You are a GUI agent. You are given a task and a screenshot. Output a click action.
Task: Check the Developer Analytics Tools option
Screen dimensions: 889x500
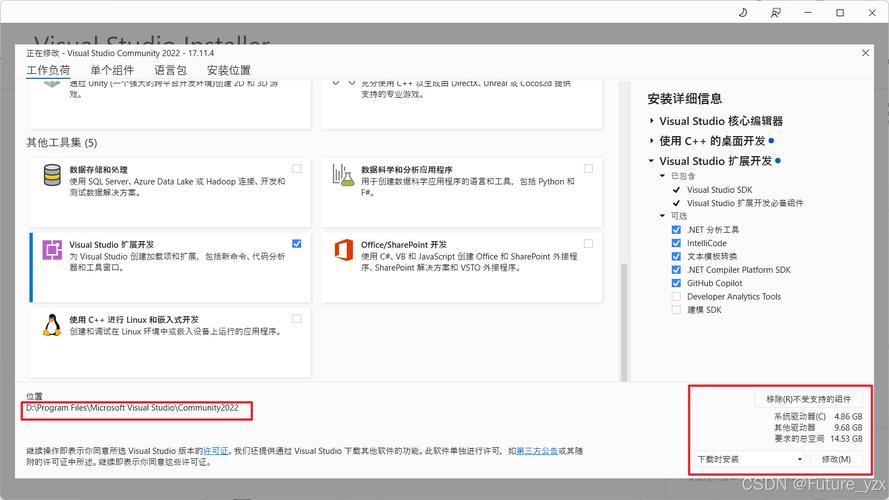[676, 296]
